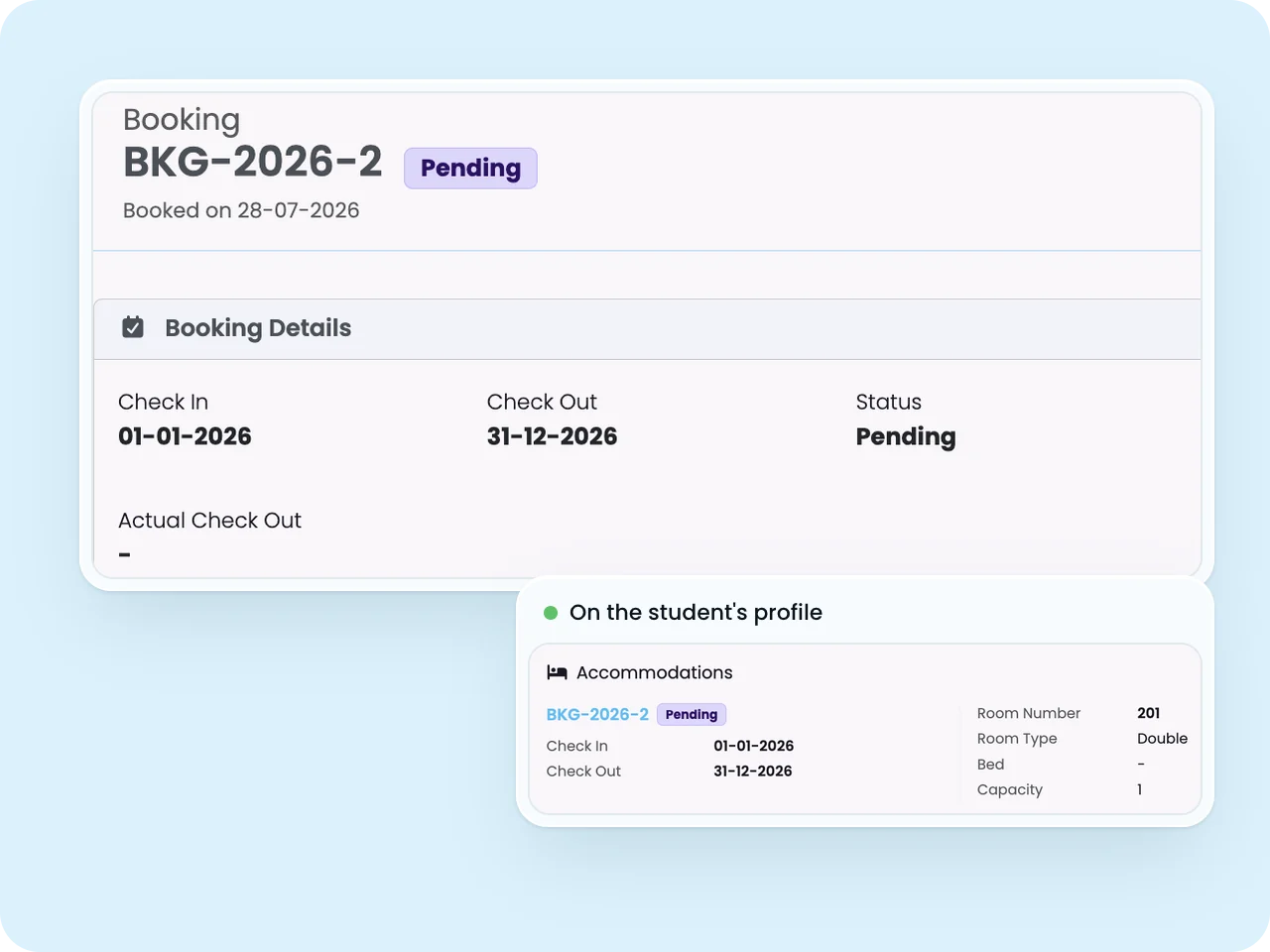Click the large Pending badge beside BKG-2026-2 heading
Image resolution: width=1270 pixels, height=952 pixels.
click(470, 169)
